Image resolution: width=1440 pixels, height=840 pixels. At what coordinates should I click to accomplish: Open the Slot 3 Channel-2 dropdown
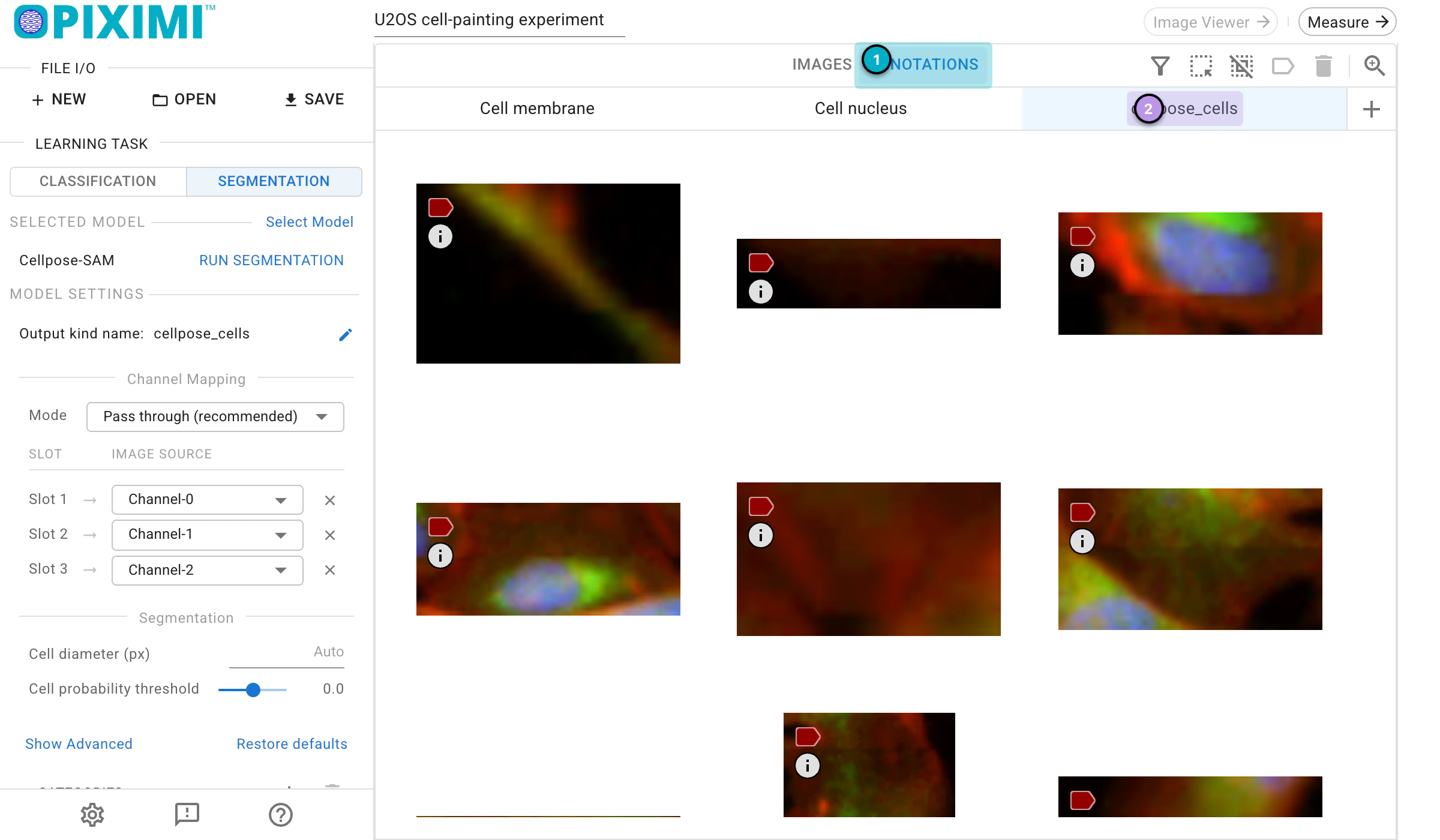[x=207, y=570]
